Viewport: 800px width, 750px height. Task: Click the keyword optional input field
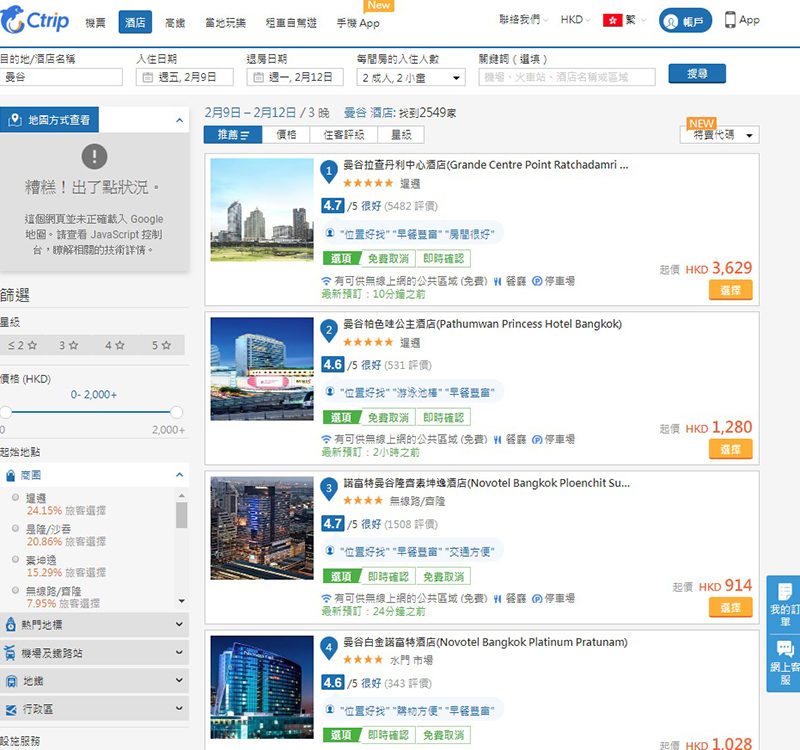tap(567, 77)
